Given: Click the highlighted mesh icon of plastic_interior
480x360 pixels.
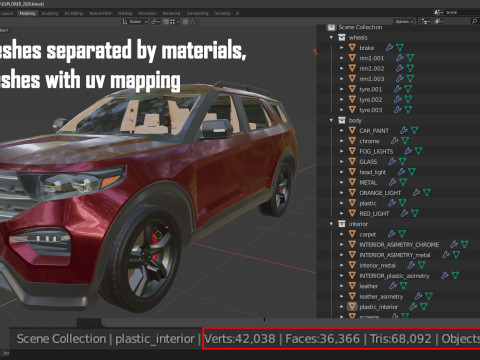Looking at the screenshot, I should coord(352,306).
